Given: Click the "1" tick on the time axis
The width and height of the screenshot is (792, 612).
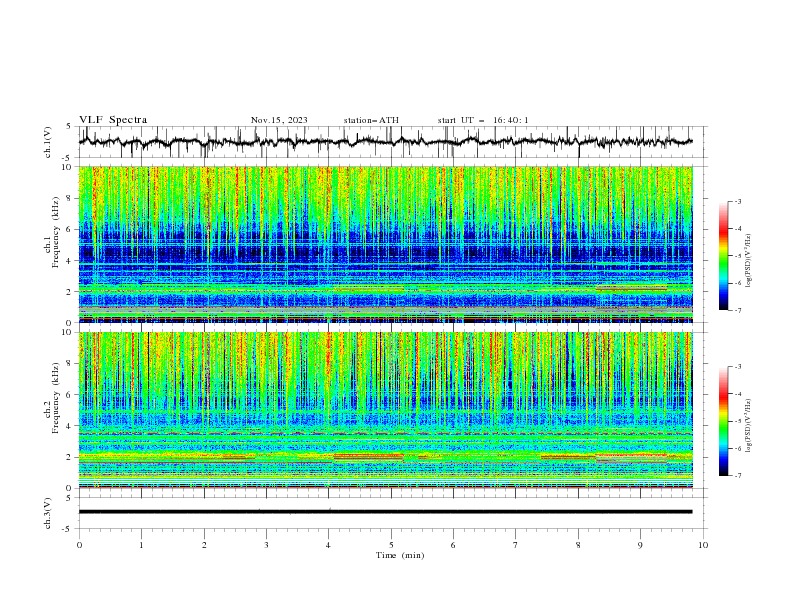Looking at the screenshot, I should 141,545.
